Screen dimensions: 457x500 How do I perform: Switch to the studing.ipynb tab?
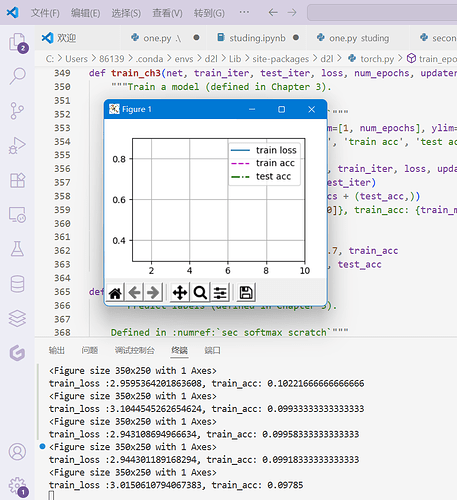pyautogui.click(x=257, y=38)
